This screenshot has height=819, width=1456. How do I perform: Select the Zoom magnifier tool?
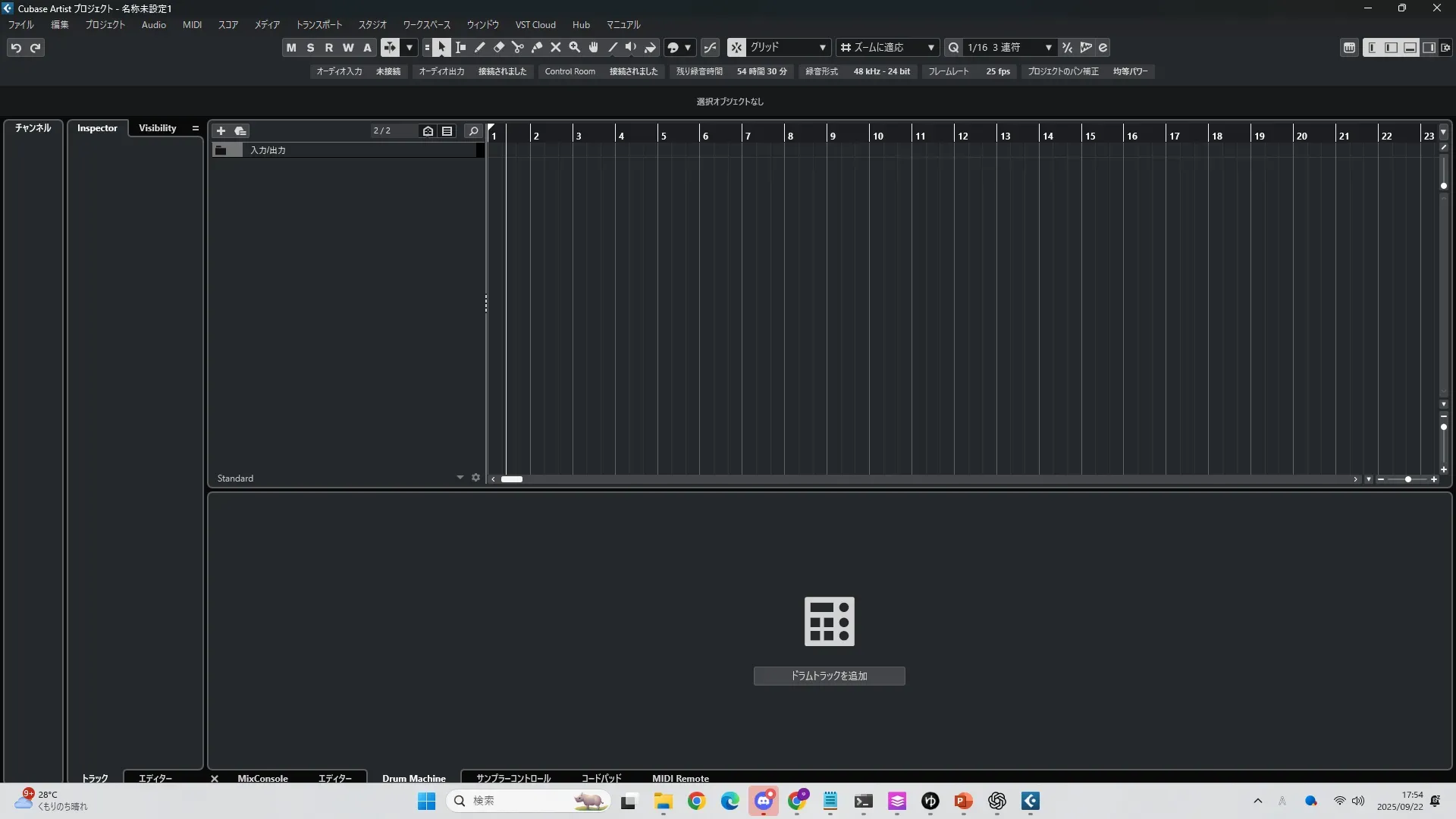click(575, 48)
